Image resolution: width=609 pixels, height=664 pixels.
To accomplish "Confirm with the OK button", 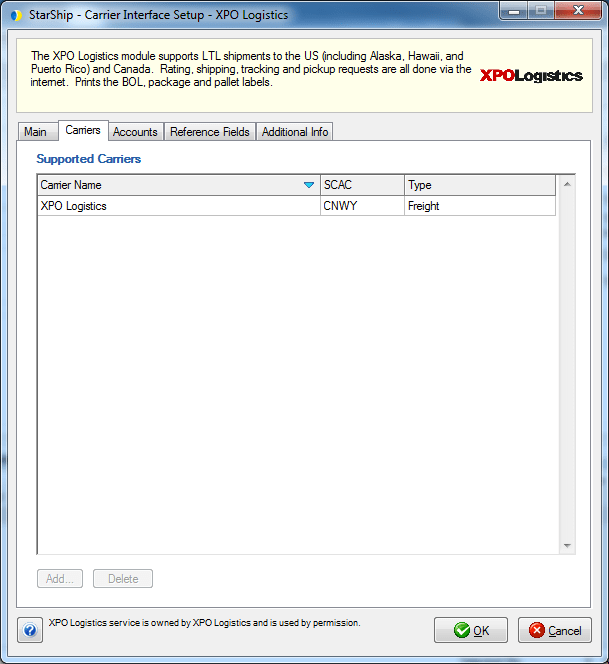I will [x=471, y=630].
